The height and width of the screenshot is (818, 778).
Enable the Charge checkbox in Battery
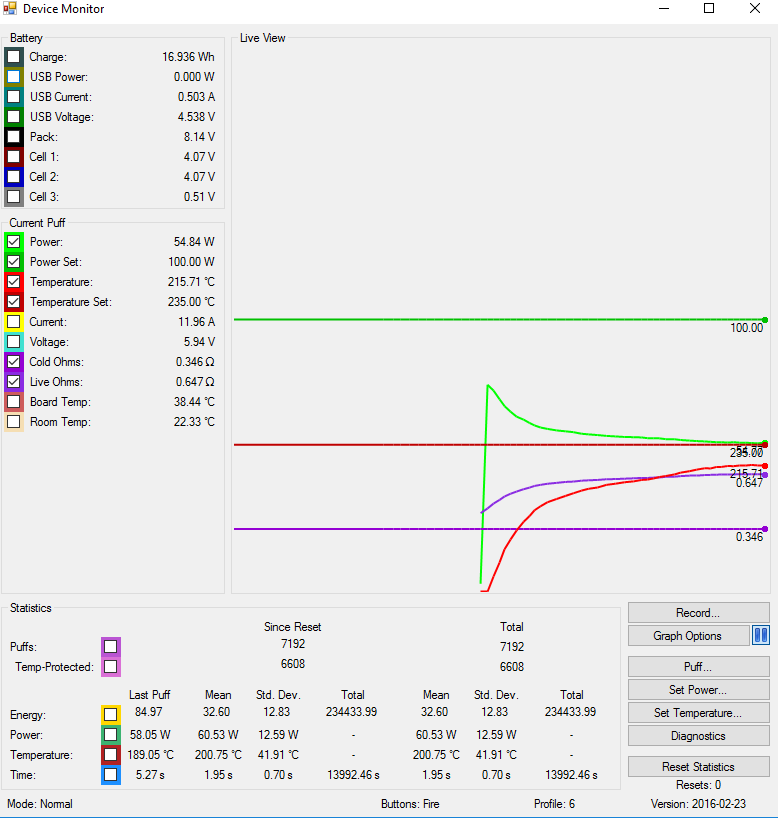coord(14,57)
